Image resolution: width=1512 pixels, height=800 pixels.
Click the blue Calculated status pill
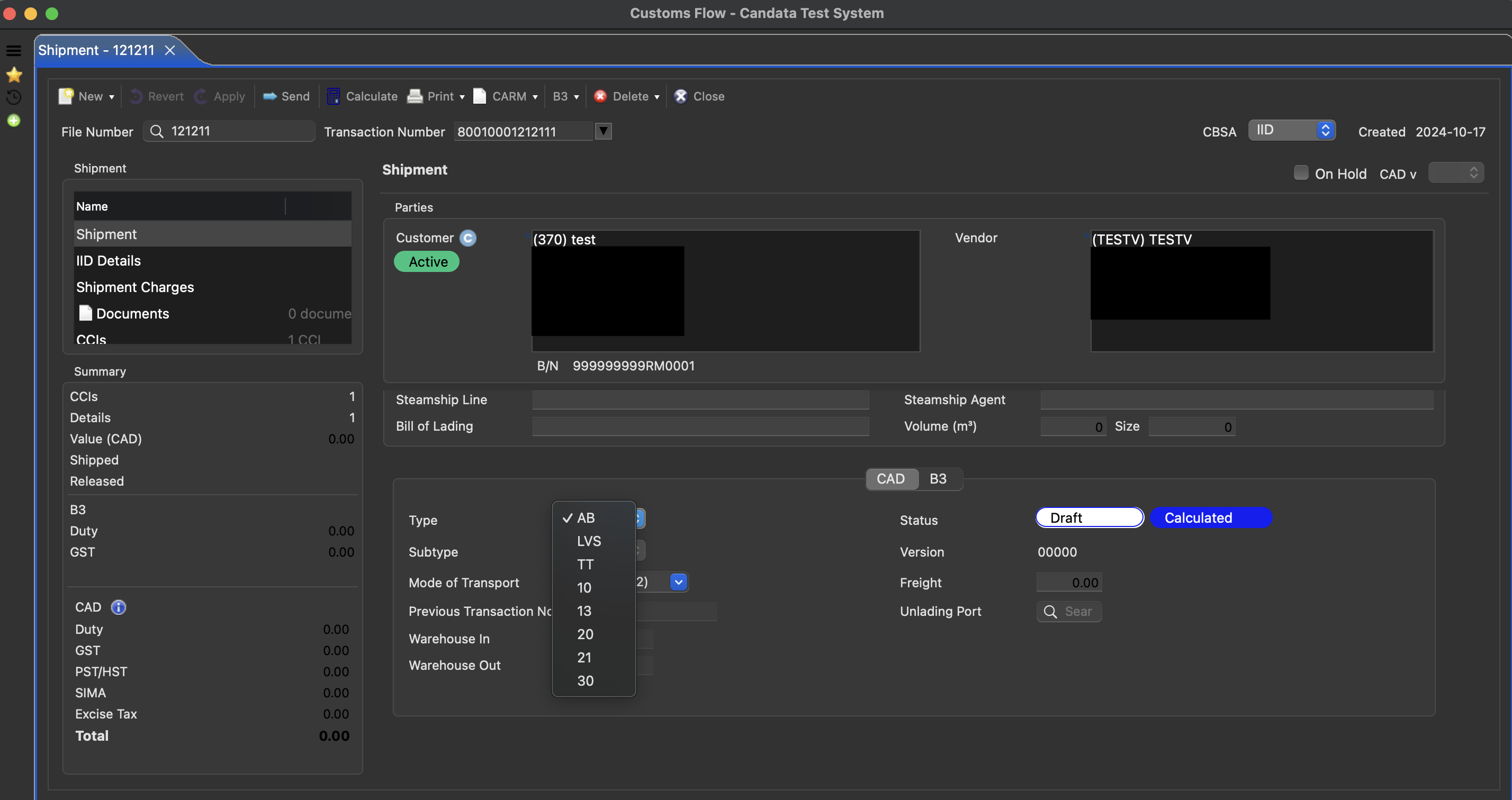[x=1210, y=518]
